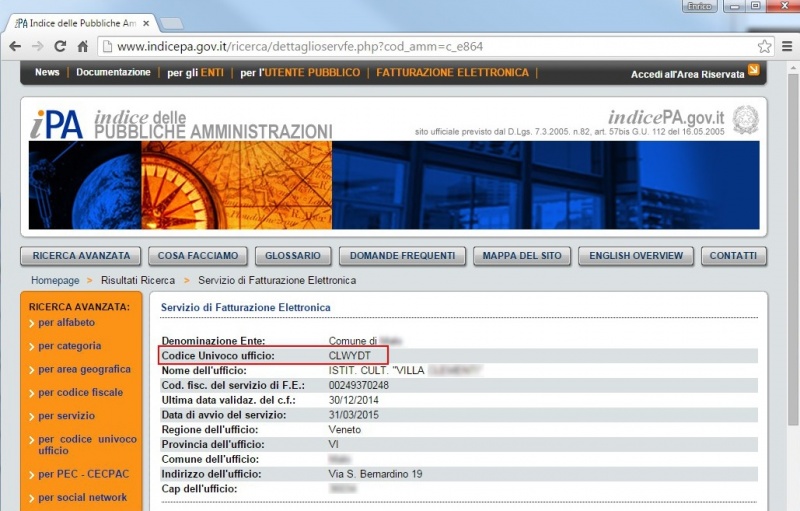Open the per gli ENTI menu

pos(195,73)
